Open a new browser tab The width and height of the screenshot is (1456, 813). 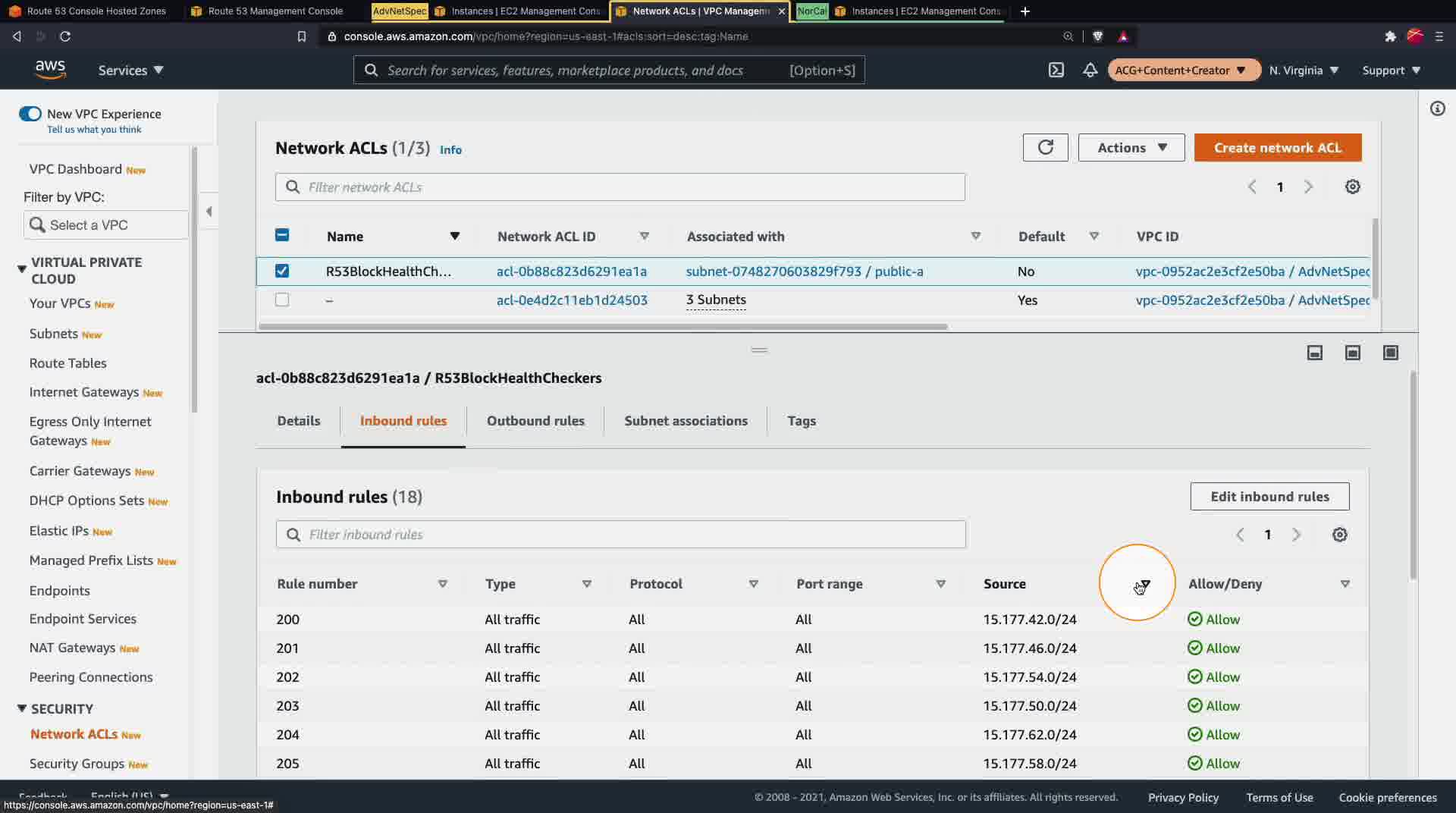pyautogui.click(x=1025, y=11)
